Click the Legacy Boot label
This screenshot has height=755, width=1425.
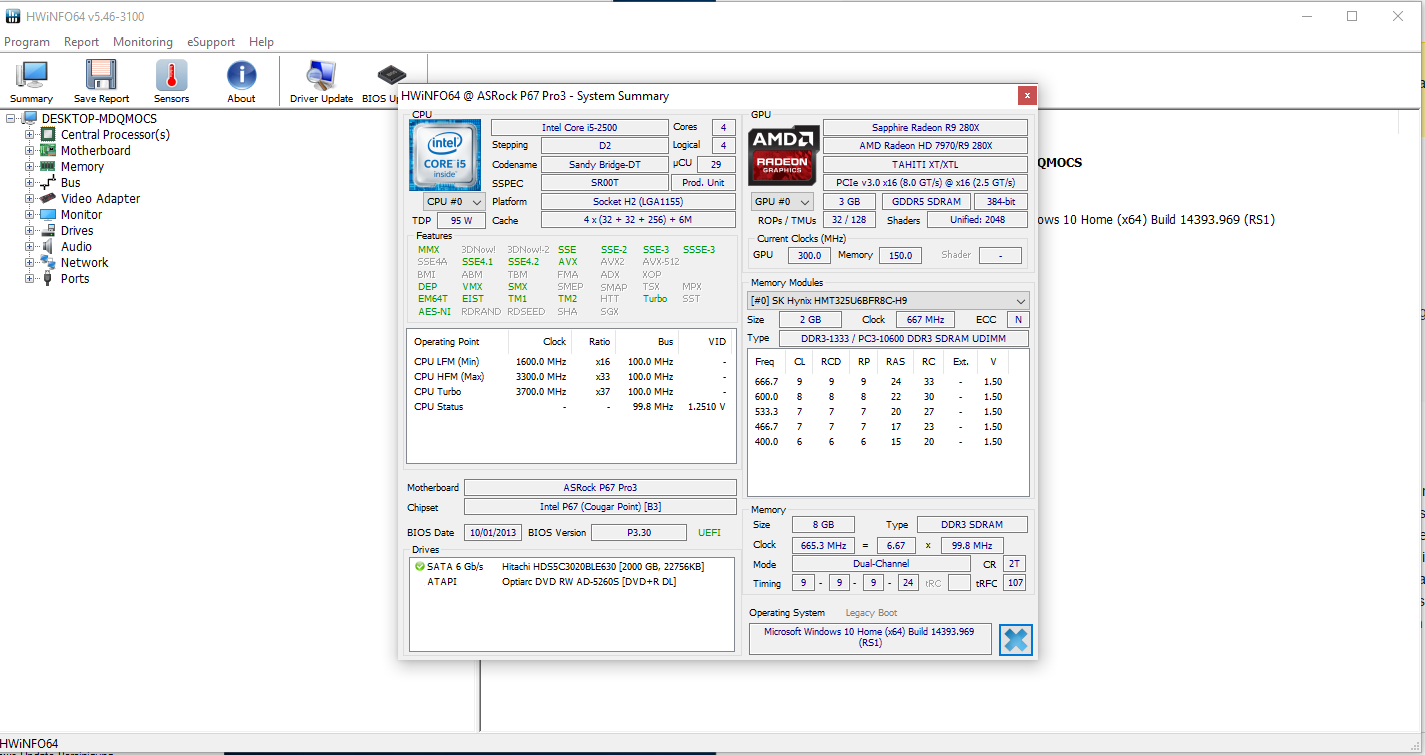coord(871,613)
